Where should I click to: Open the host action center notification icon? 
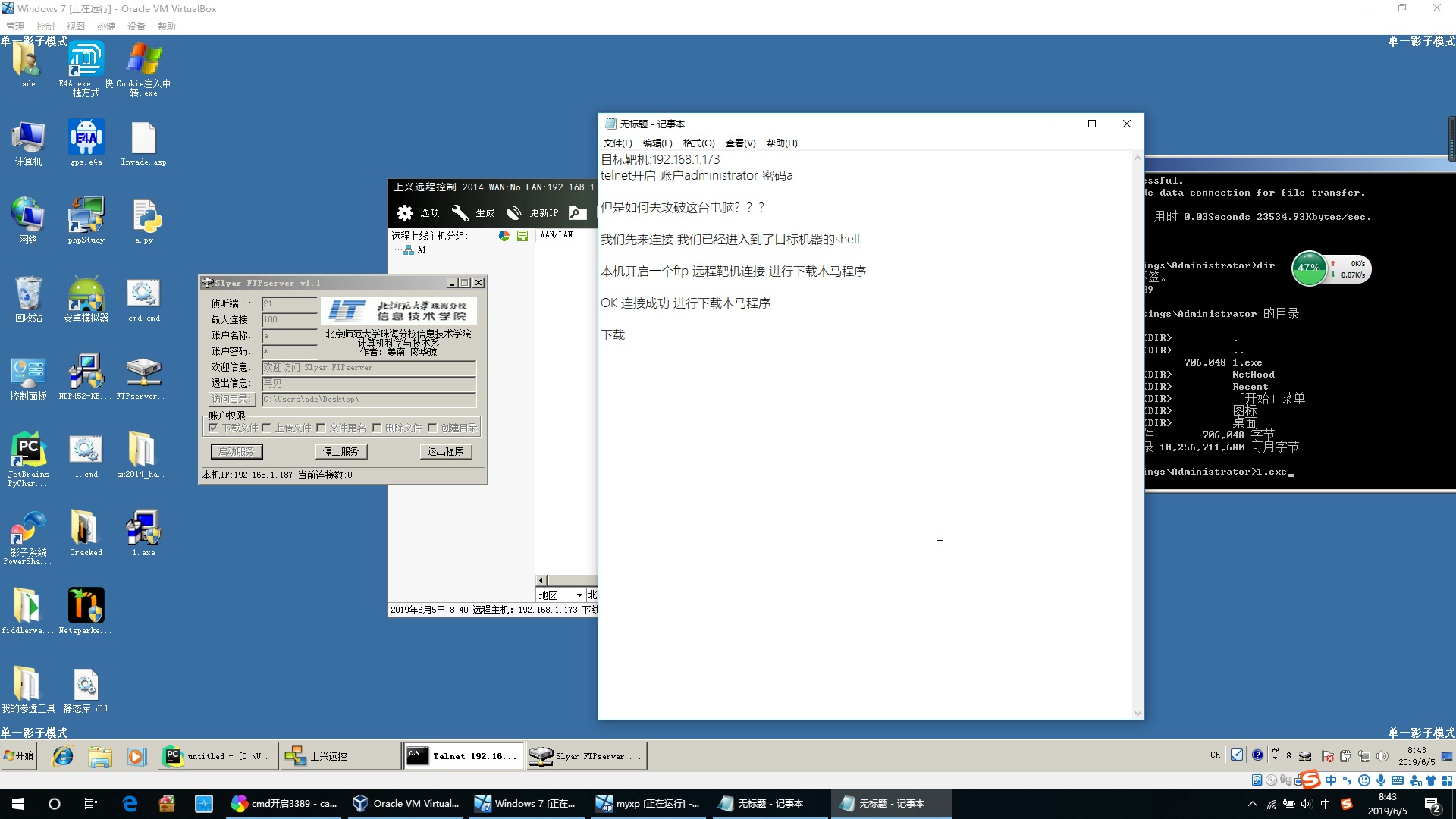[x=1432, y=804]
